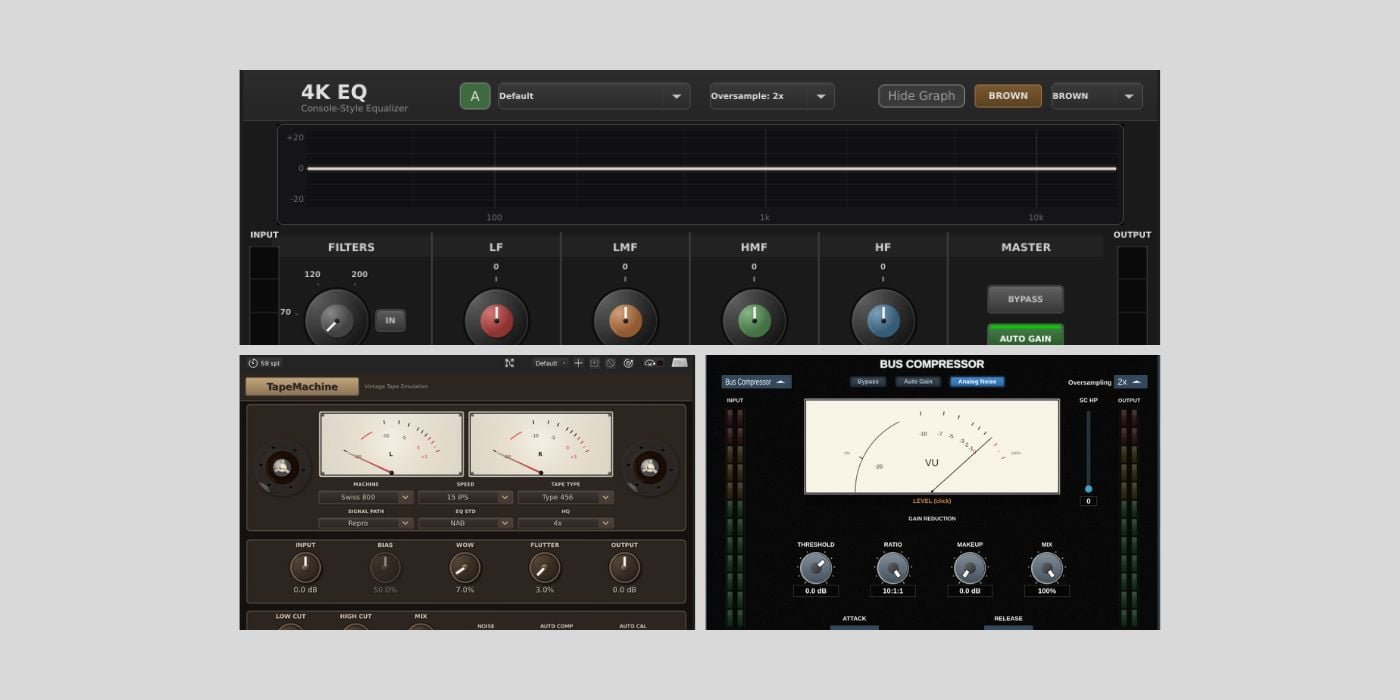Toggle the filters IN button
This screenshot has width=1400, height=700.
point(390,321)
